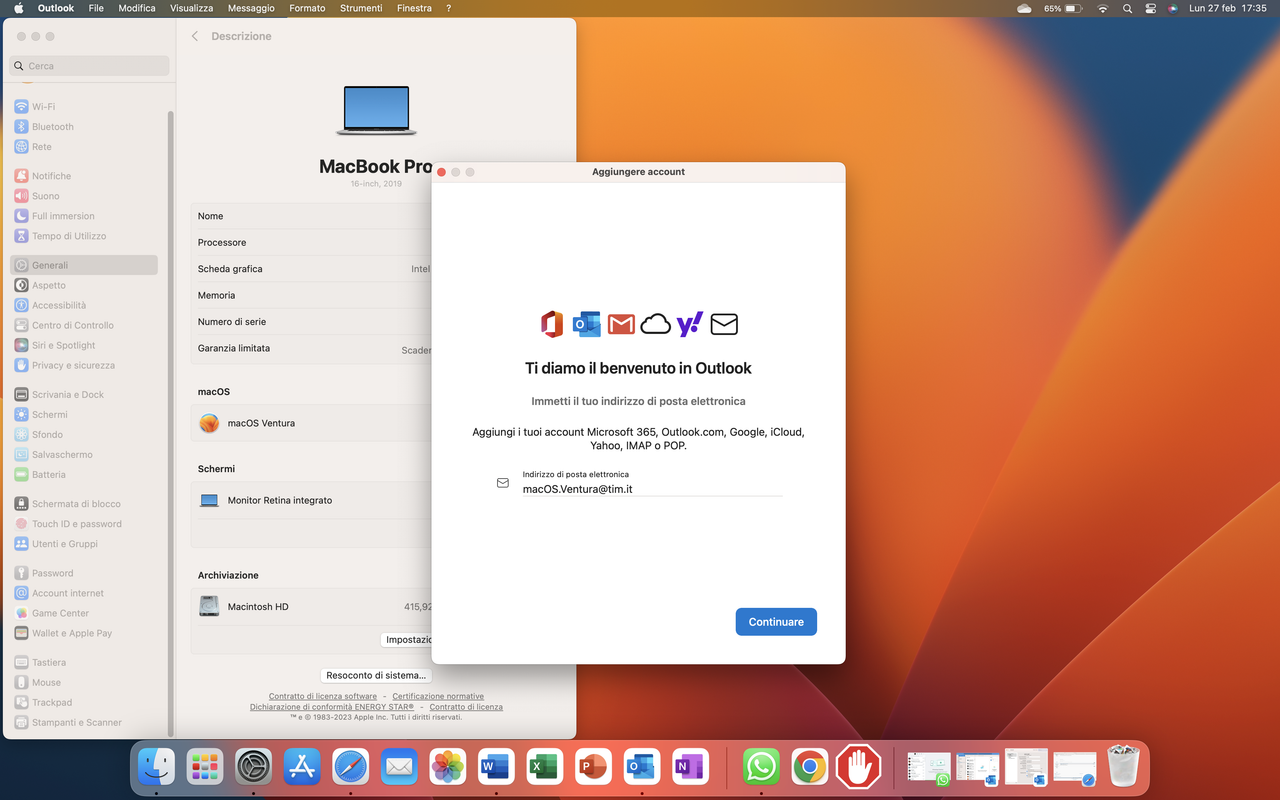Viewport: 1280px width, 800px height.
Task: Open the Certificazione normative link
Action: 438,696
